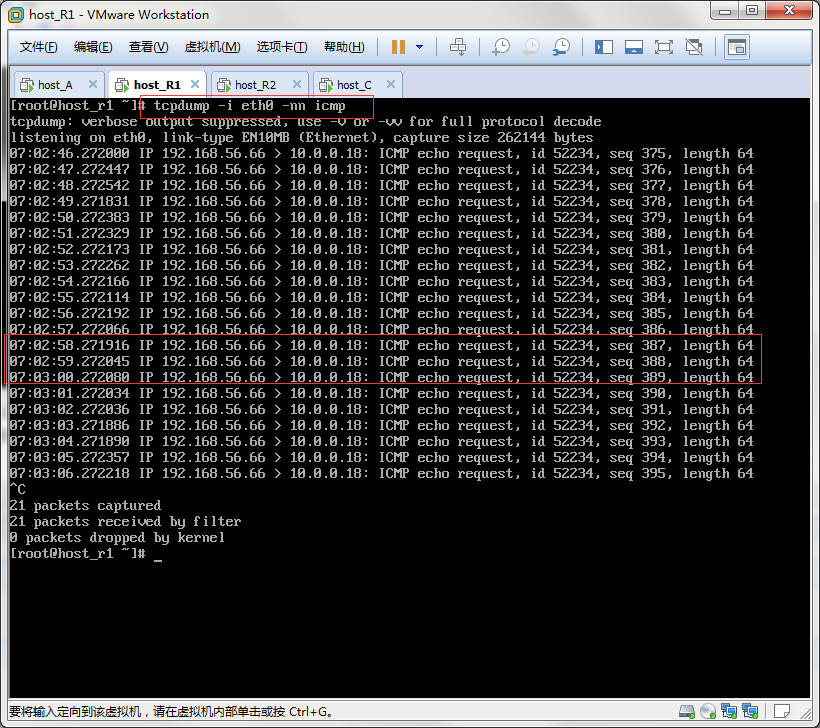
Task: Expand the 选项卡(T) menu
Action: point(282,47)
